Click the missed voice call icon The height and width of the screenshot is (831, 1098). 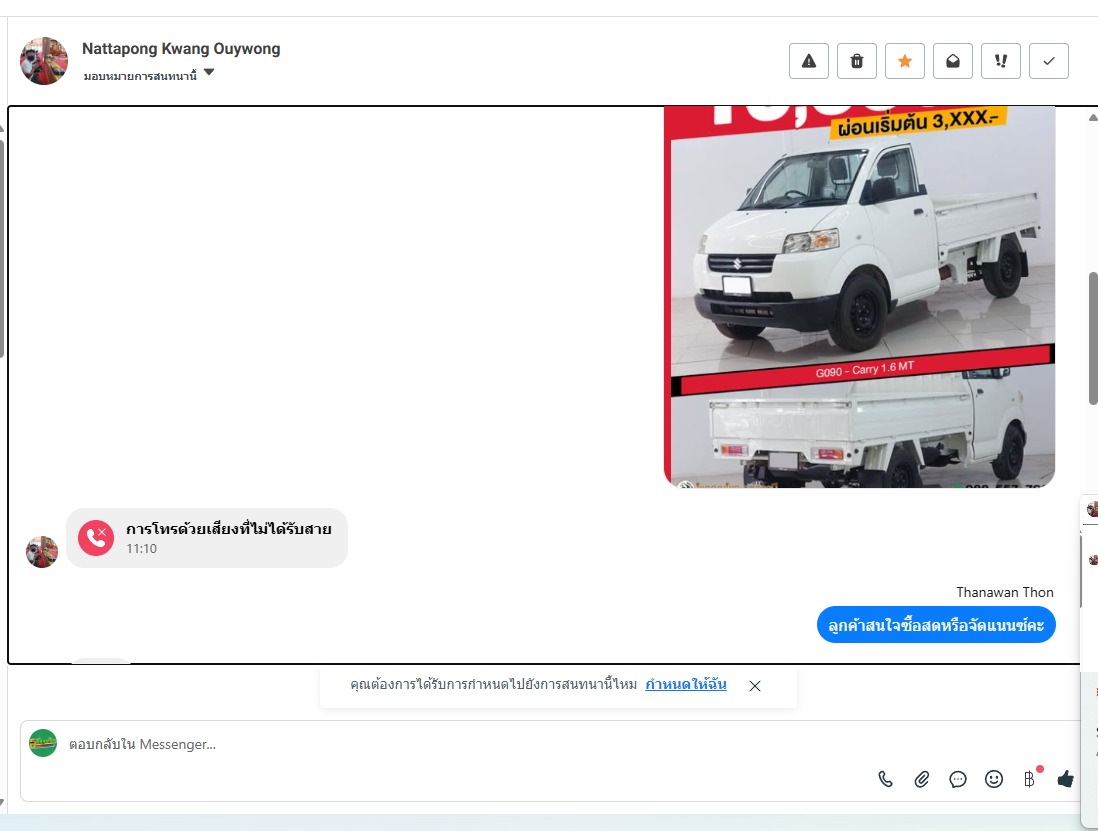pos(96,538)
